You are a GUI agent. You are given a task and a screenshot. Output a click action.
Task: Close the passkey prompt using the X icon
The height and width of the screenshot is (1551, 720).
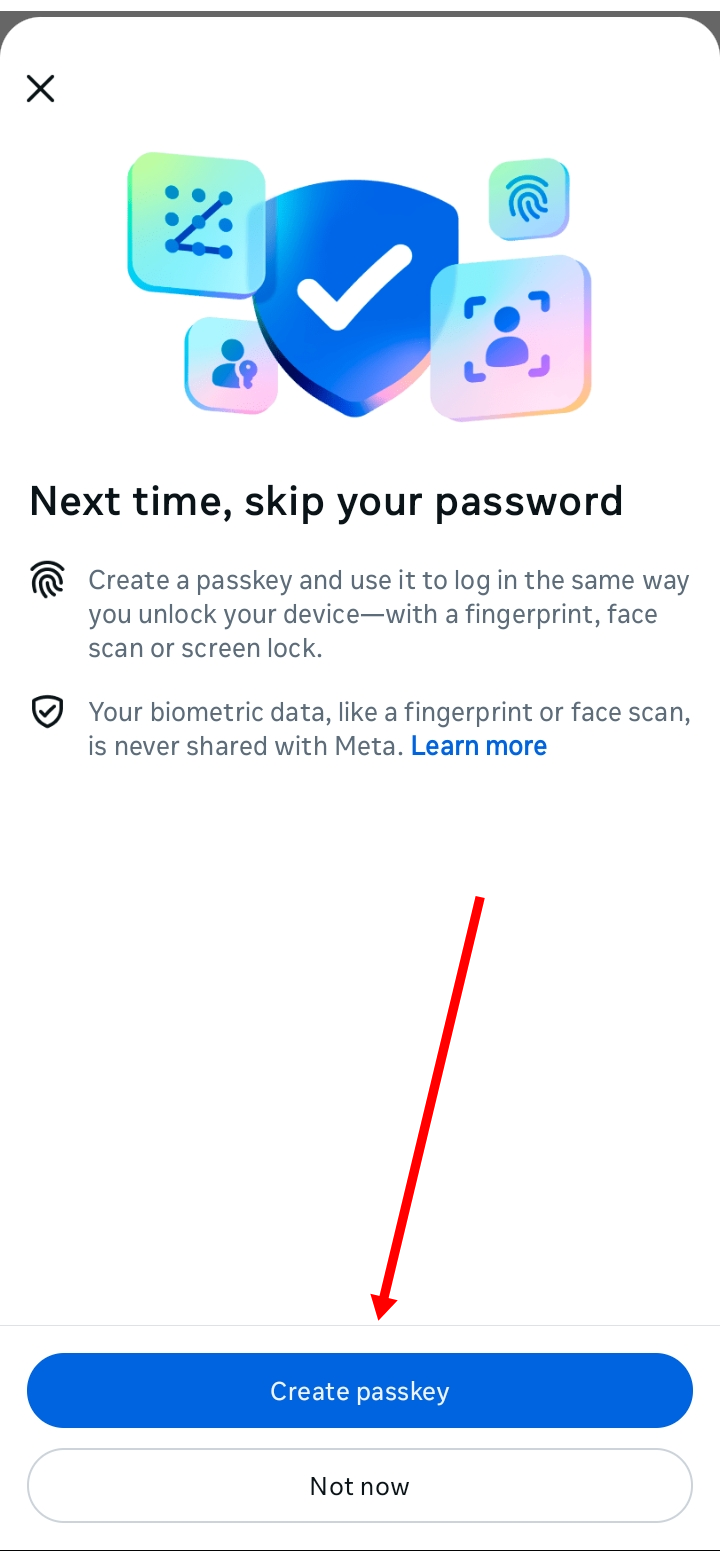click(40, 89)
